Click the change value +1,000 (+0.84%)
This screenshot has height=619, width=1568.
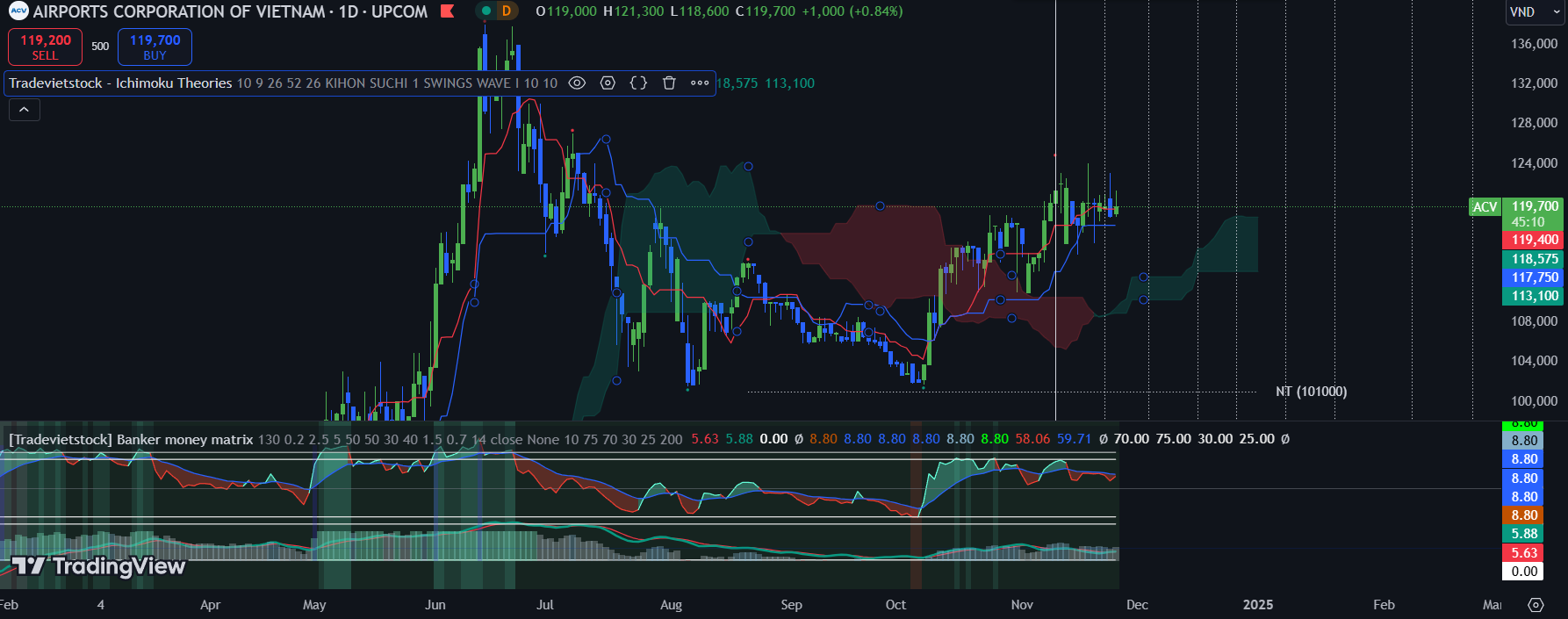pos(852,11)
